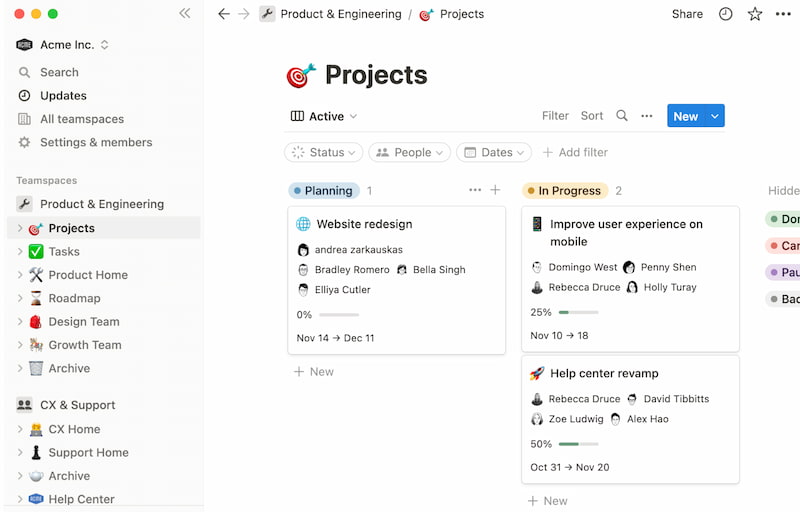Click the In Progress status tag
Image resolution: width=800 pixels, height=512 pixels.
(x=565, y=191)
